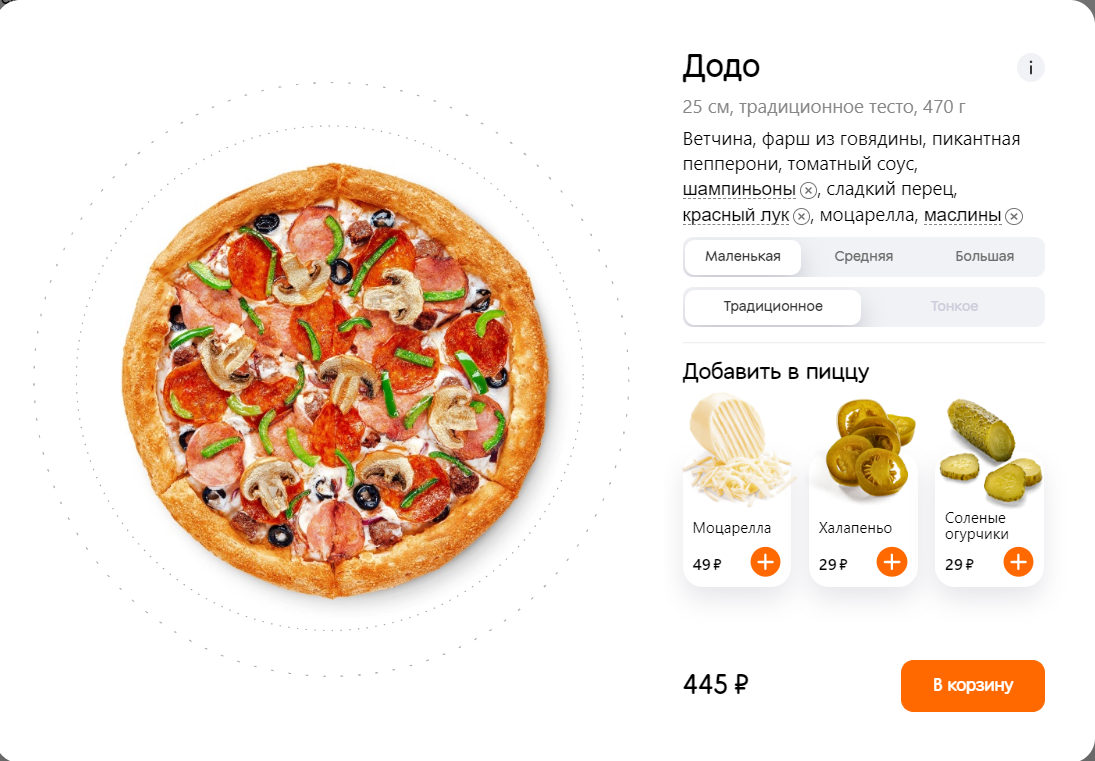
Task: Click the шампиньоны ingredient link
Action: (739, 189)
